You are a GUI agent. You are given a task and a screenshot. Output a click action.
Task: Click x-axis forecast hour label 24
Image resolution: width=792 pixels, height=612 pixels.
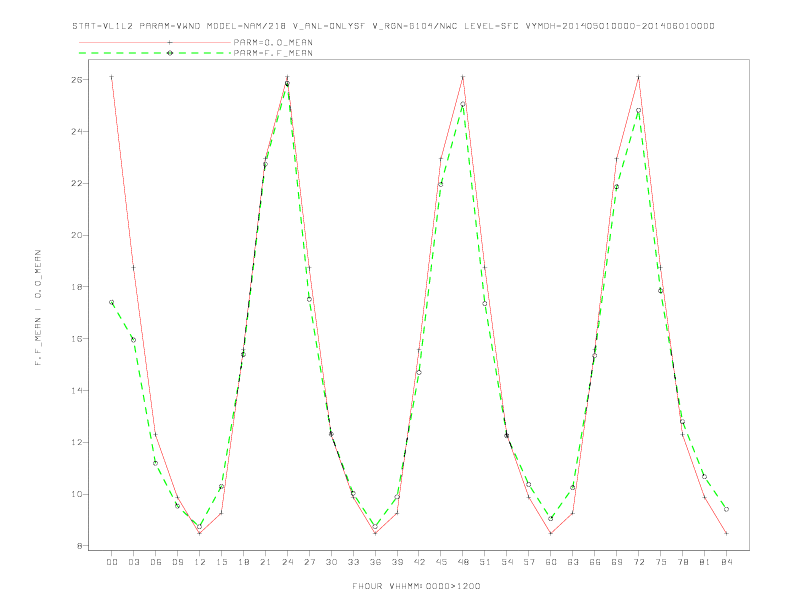[287, 562]
